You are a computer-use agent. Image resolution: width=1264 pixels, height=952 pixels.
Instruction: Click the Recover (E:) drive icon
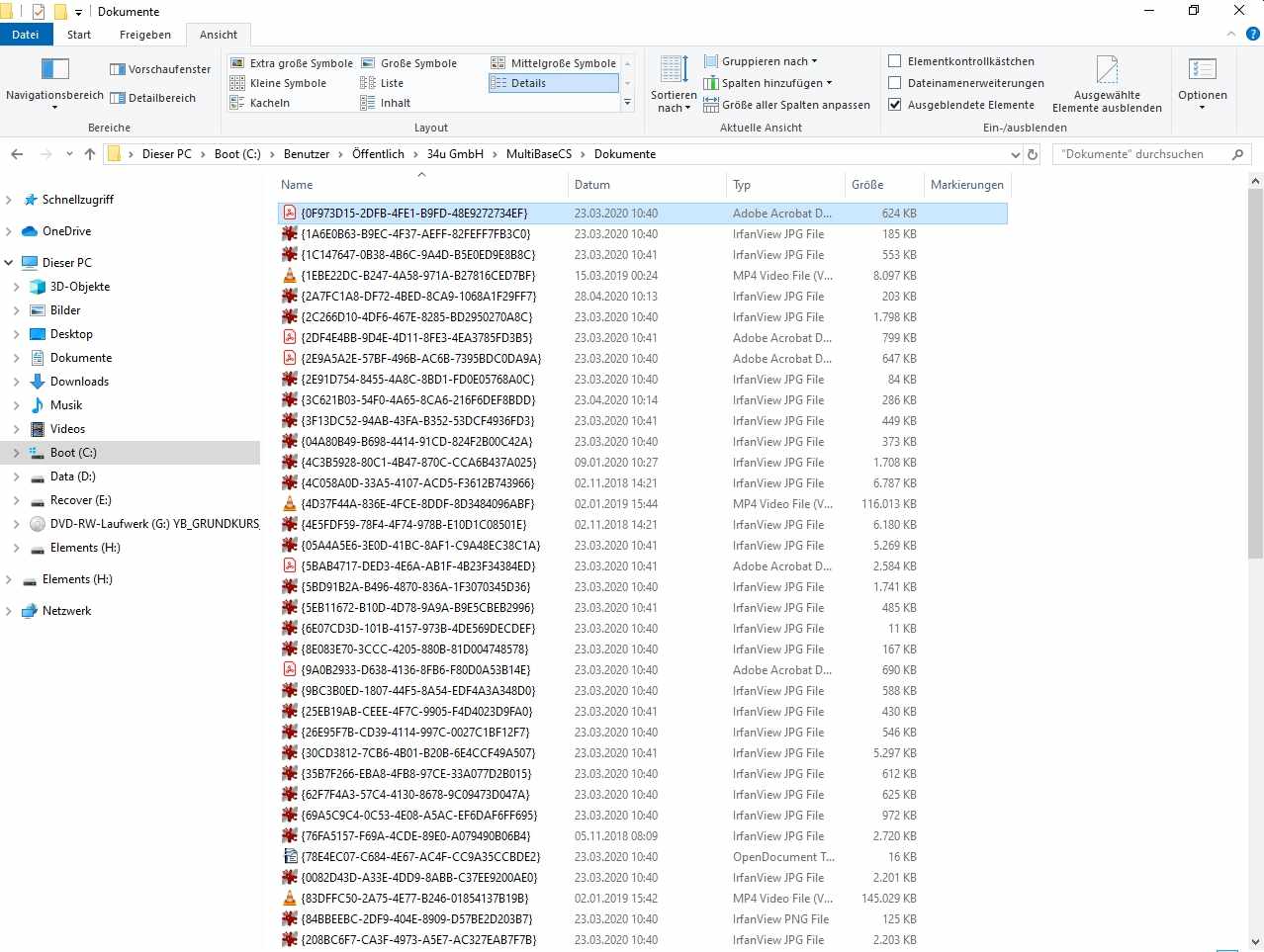(38, 500)
